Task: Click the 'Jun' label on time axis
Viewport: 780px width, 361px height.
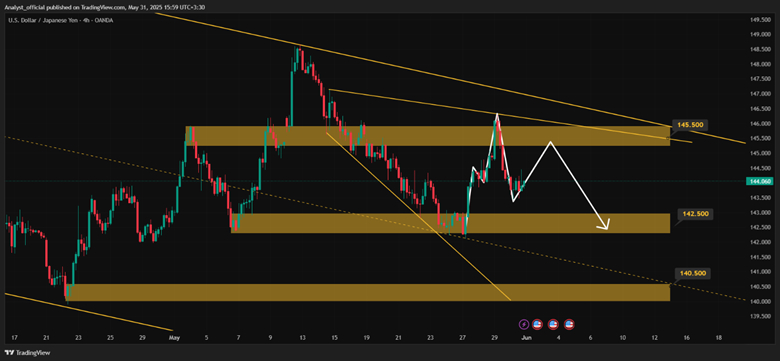Action: pos(527,338)
